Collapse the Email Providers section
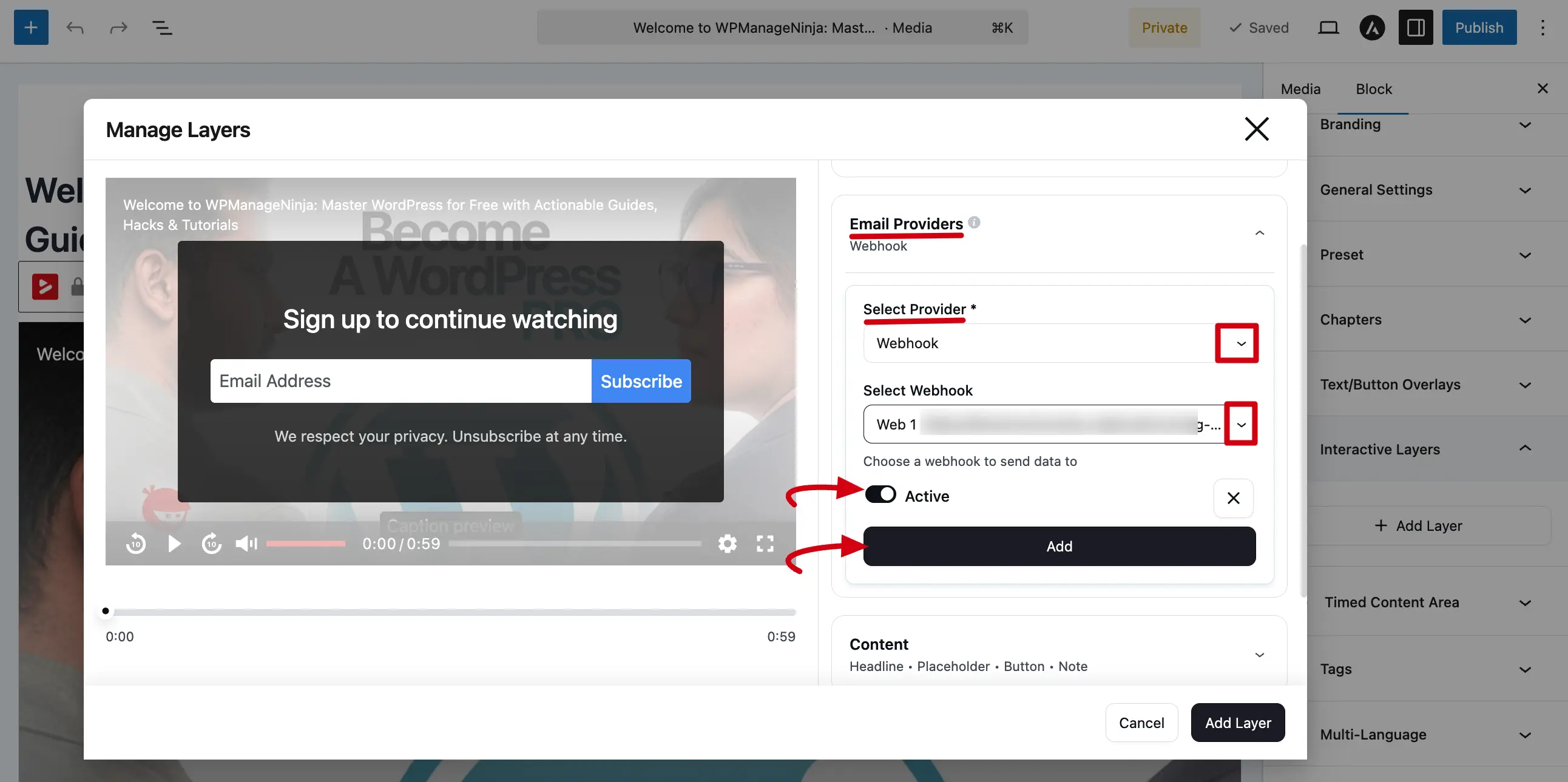Image resolution: width=1568 pixels, height=782 pixels. tap(1259, 233)
